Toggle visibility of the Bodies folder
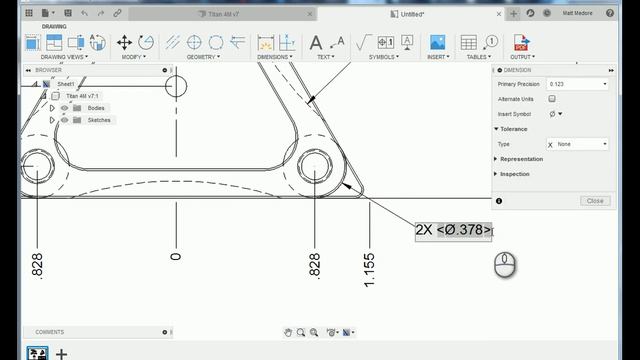The height and width of the screenshot is (360, 640). click(x=64, y=108)
